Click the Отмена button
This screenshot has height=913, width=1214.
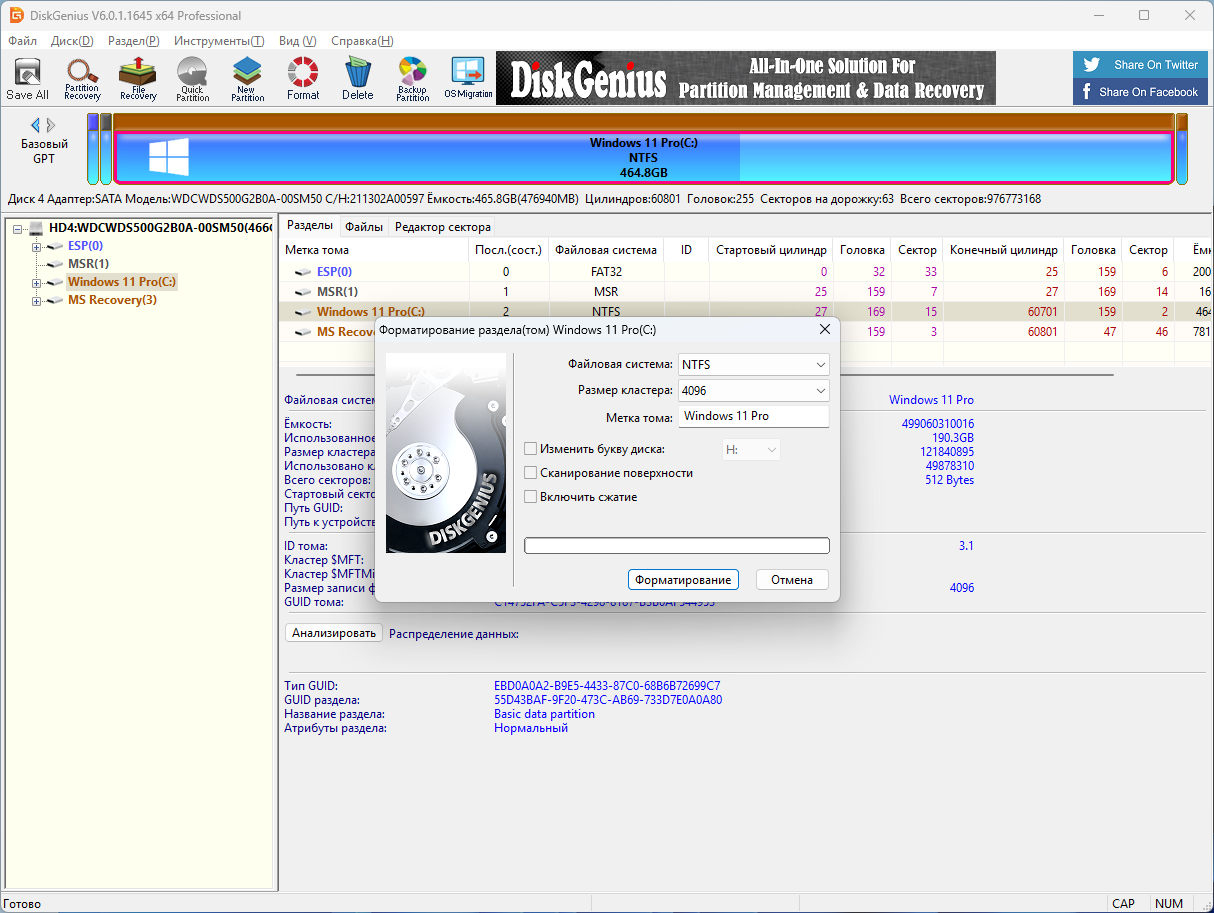click(x=792, y=580)
